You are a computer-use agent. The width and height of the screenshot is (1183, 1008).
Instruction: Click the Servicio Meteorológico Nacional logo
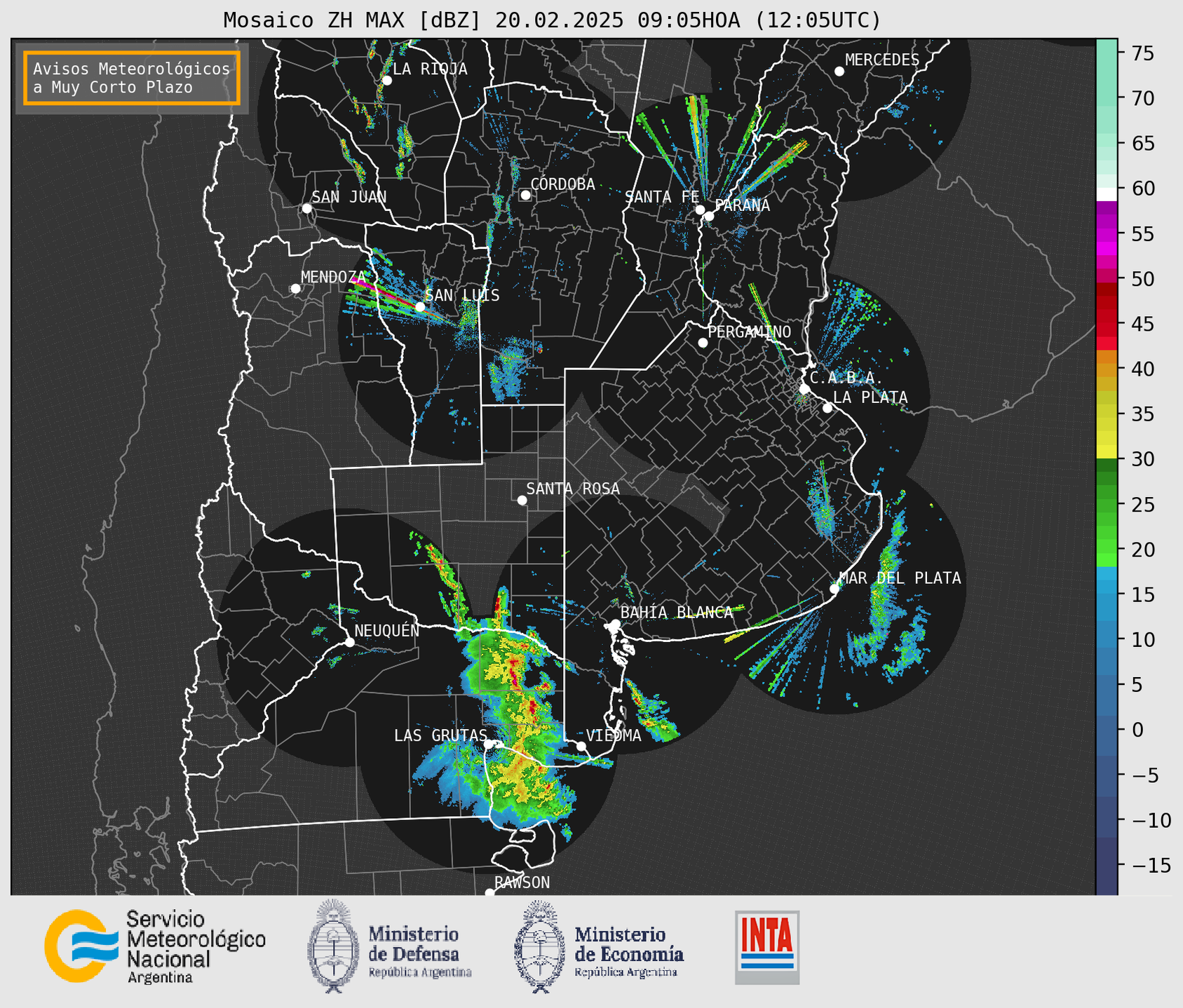(156, 947)
